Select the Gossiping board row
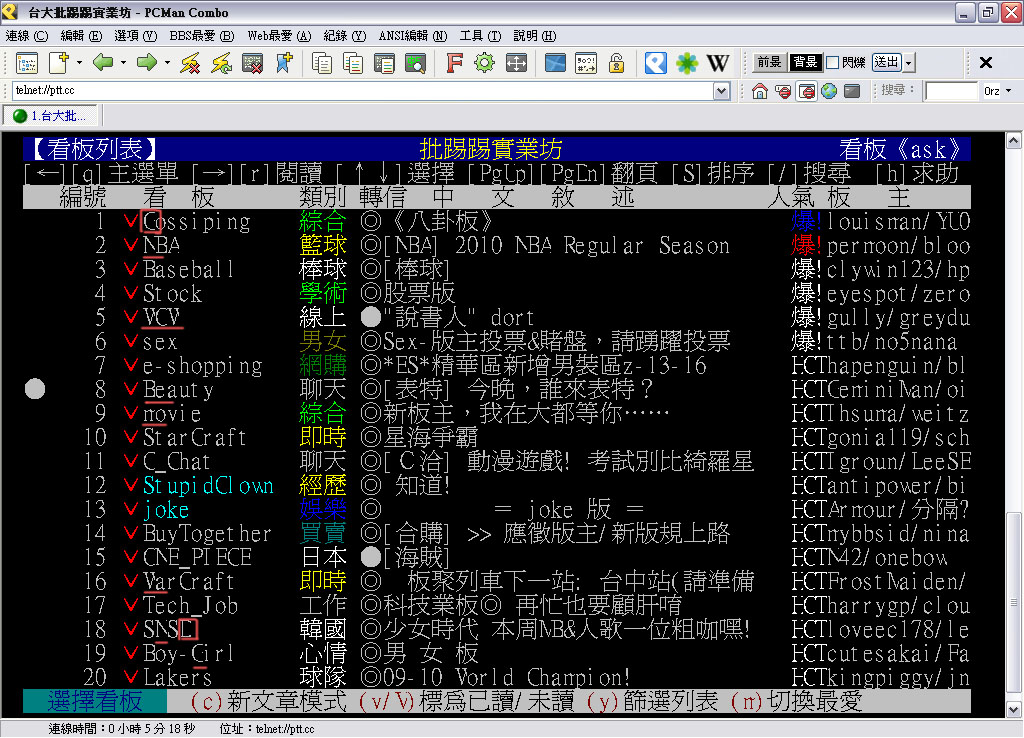The width and height of the screenshot is (1024, 738). pos(496,221)
